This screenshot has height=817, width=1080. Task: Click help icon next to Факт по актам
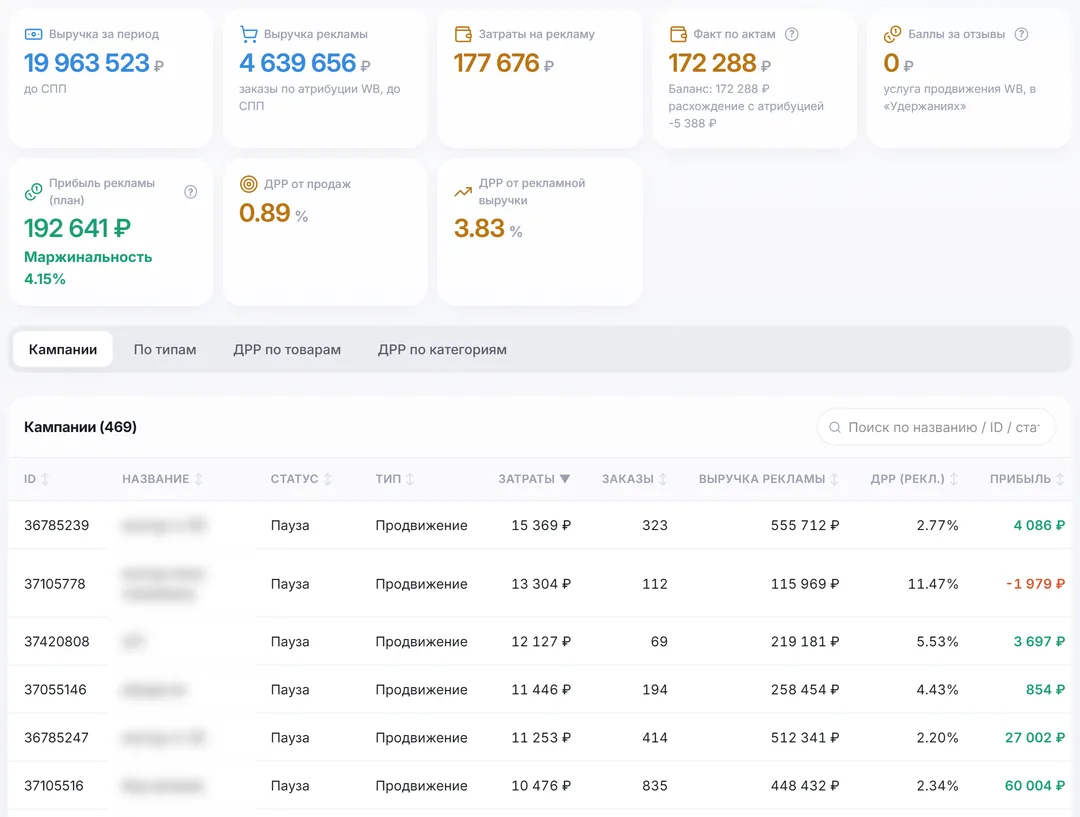791,34
